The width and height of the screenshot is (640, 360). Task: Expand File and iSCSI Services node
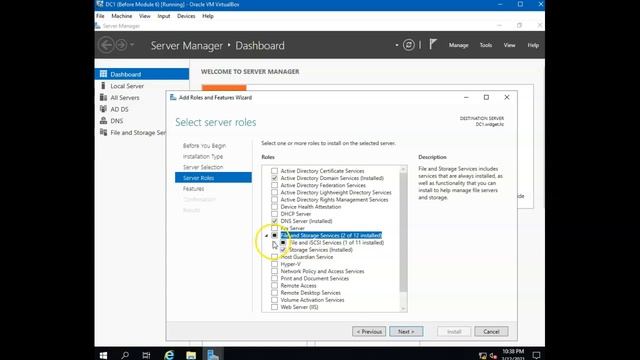coord(274,243)
